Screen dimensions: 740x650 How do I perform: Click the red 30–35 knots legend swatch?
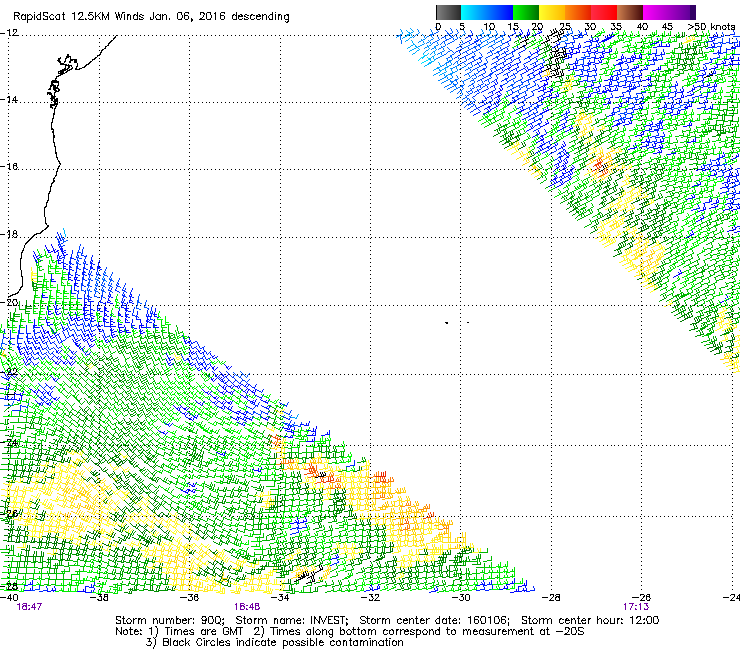pos(604,12)
